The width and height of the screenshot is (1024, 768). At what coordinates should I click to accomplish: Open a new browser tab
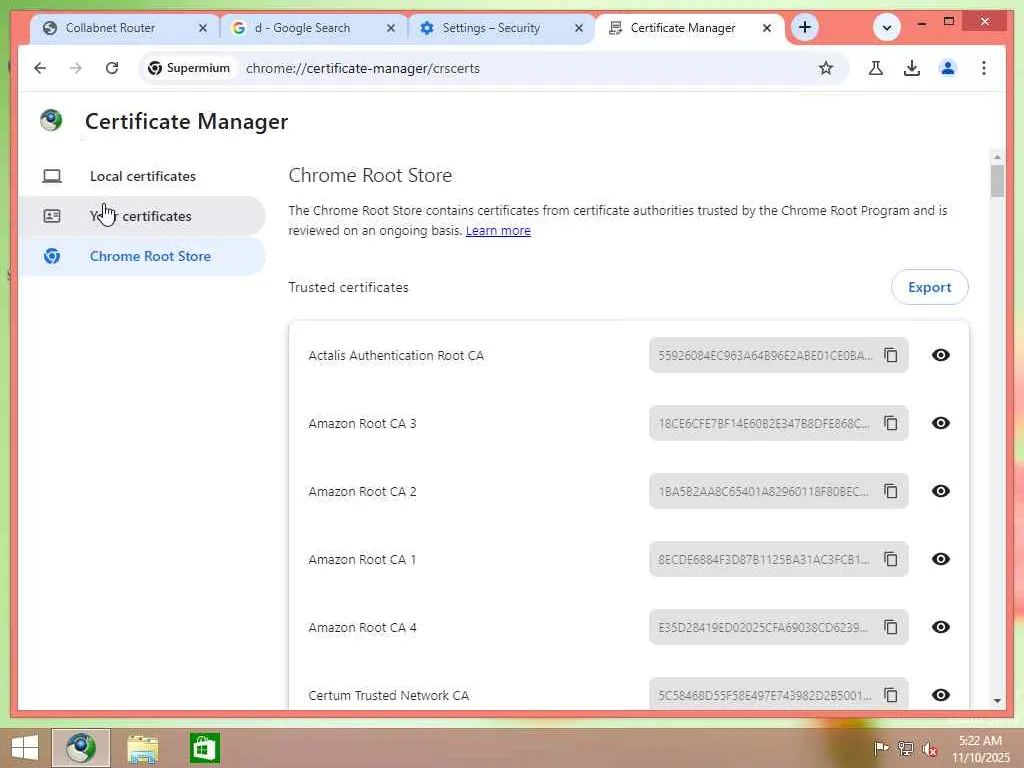[x=805, y=27]
